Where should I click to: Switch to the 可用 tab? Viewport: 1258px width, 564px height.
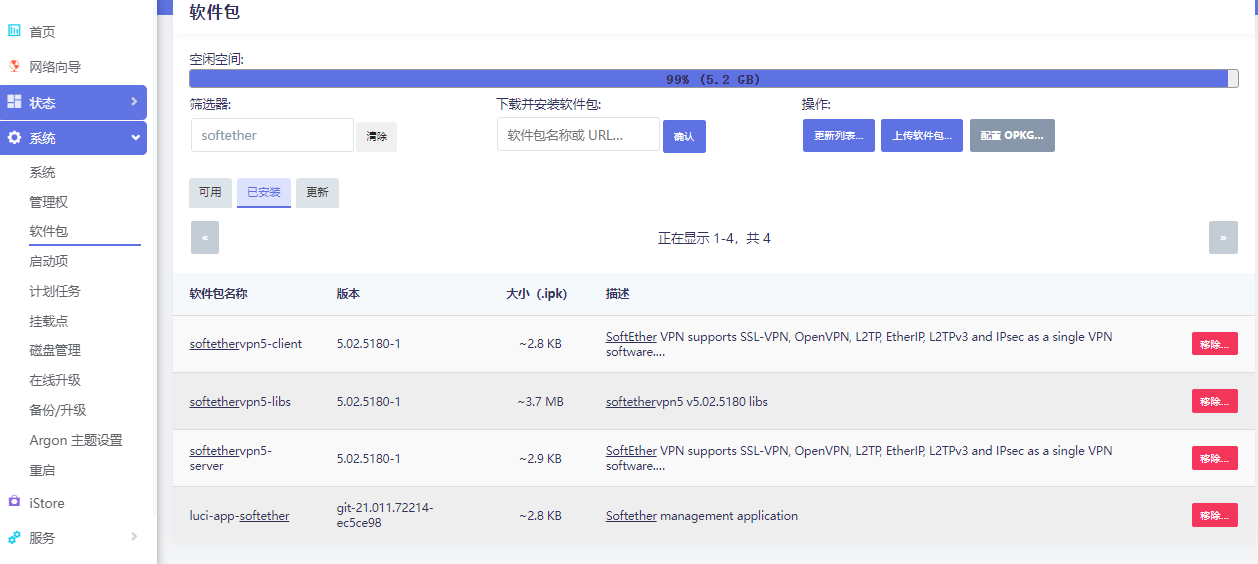[210, 192]
